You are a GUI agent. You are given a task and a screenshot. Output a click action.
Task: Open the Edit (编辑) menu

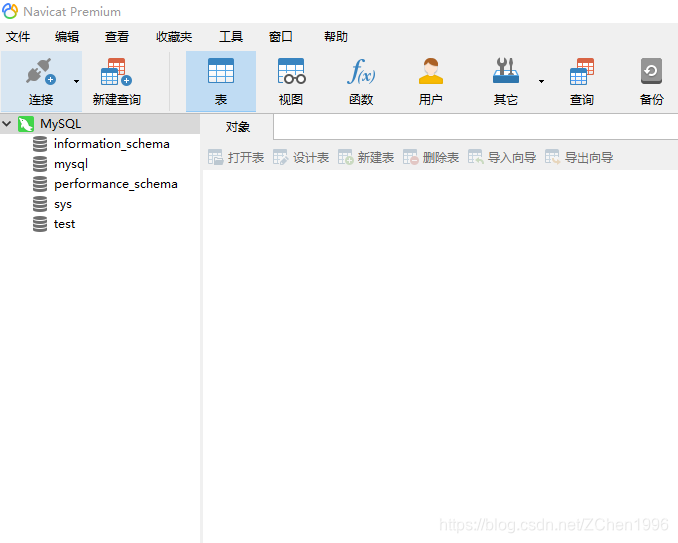67,37
